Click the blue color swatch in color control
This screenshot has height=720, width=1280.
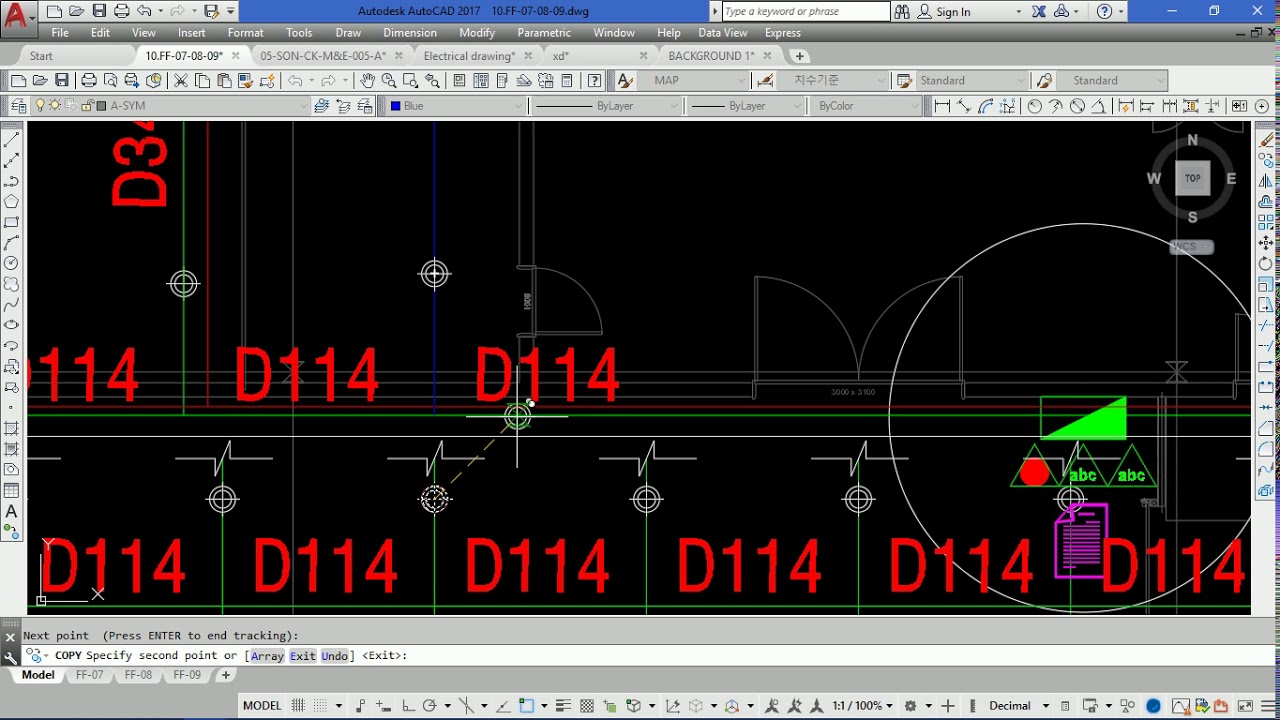click(x=395, y=105)
